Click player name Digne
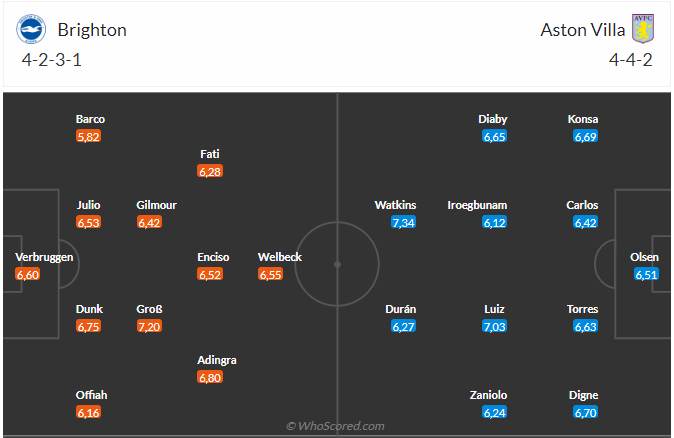This screenshot has width=674, height=438. [x=584, y=395]
